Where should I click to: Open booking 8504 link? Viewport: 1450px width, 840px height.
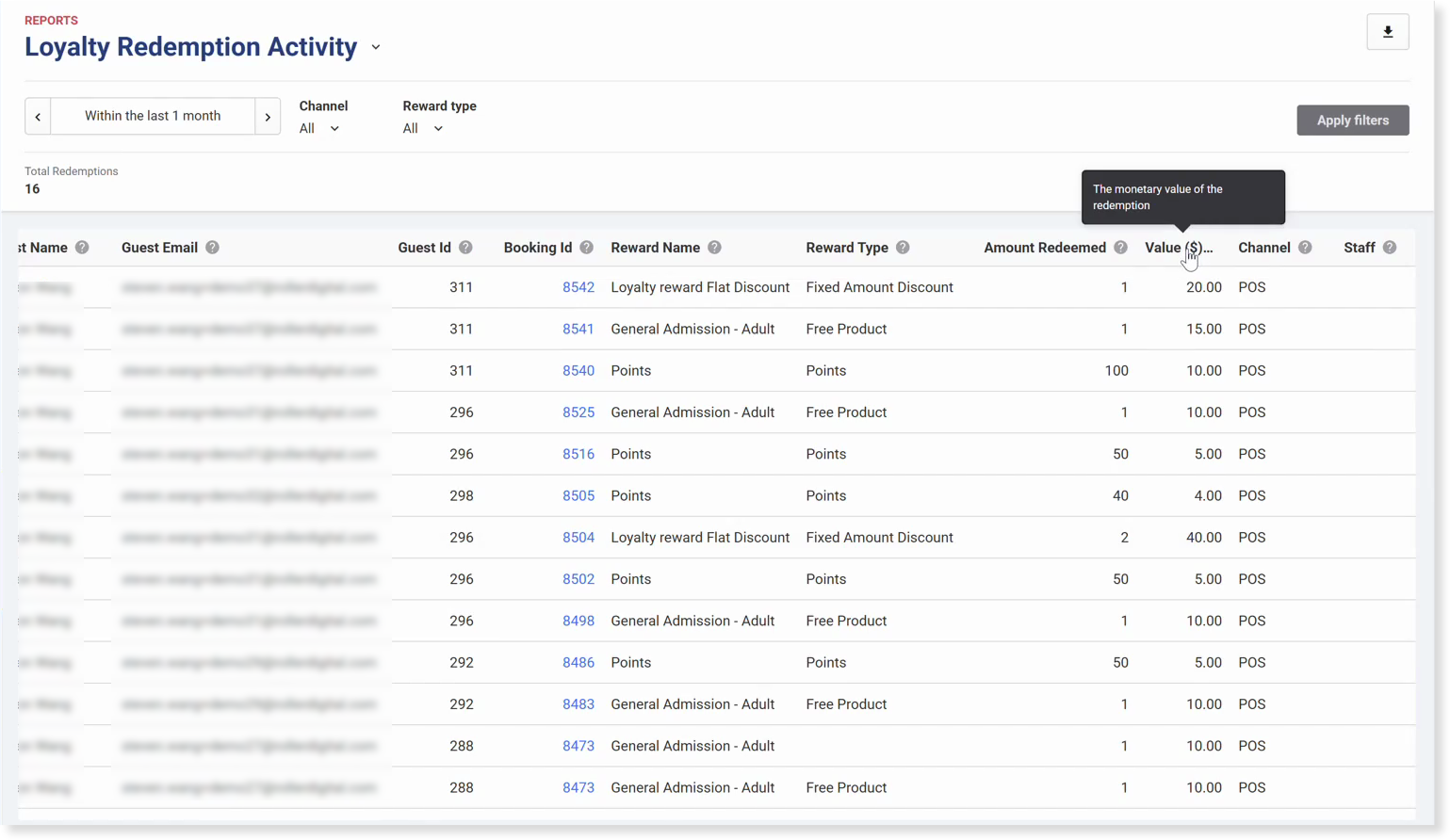pos(578,538)
